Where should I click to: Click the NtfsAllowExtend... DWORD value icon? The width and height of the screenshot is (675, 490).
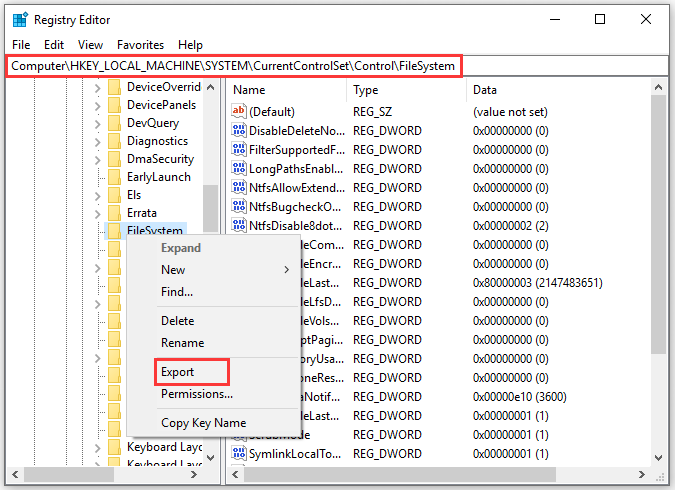tap(238, 187)
